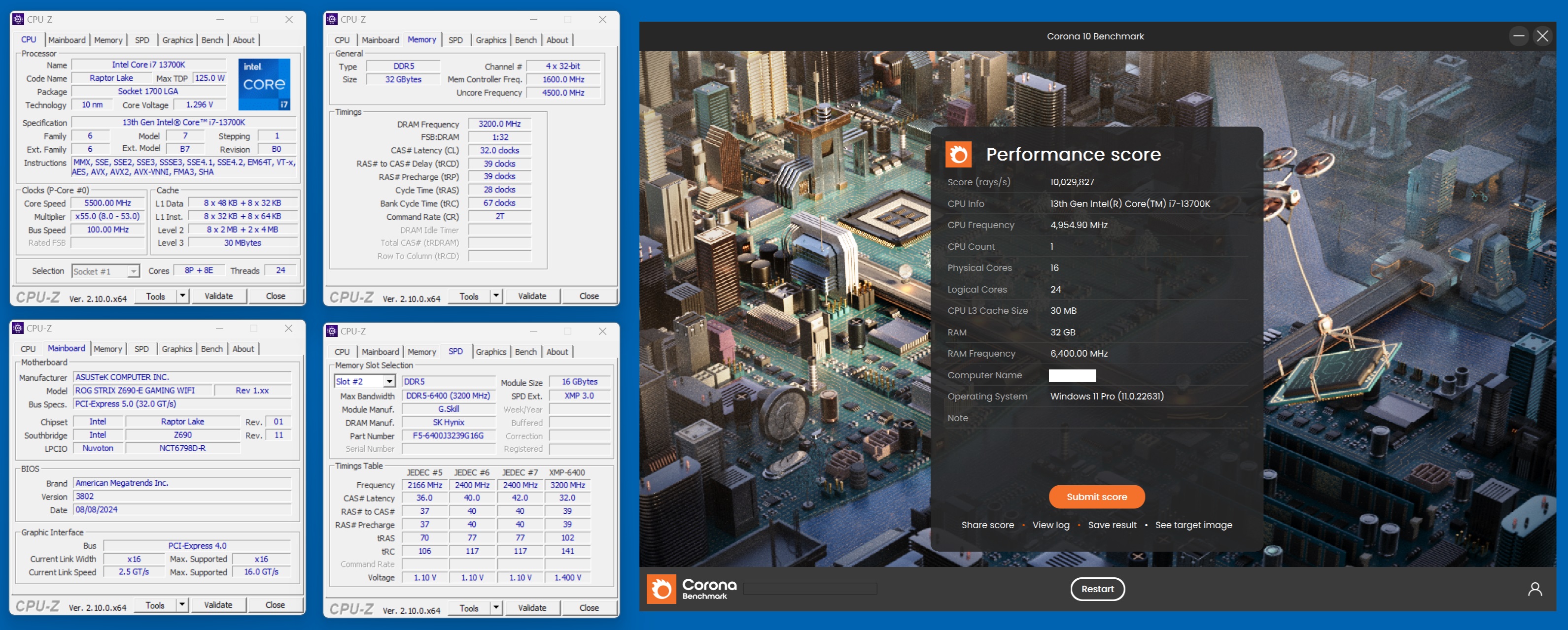1568x630 pixels.
Task: Click the Current Link Speed value 2.5 GT/s
Action: (x=133, y=572)
